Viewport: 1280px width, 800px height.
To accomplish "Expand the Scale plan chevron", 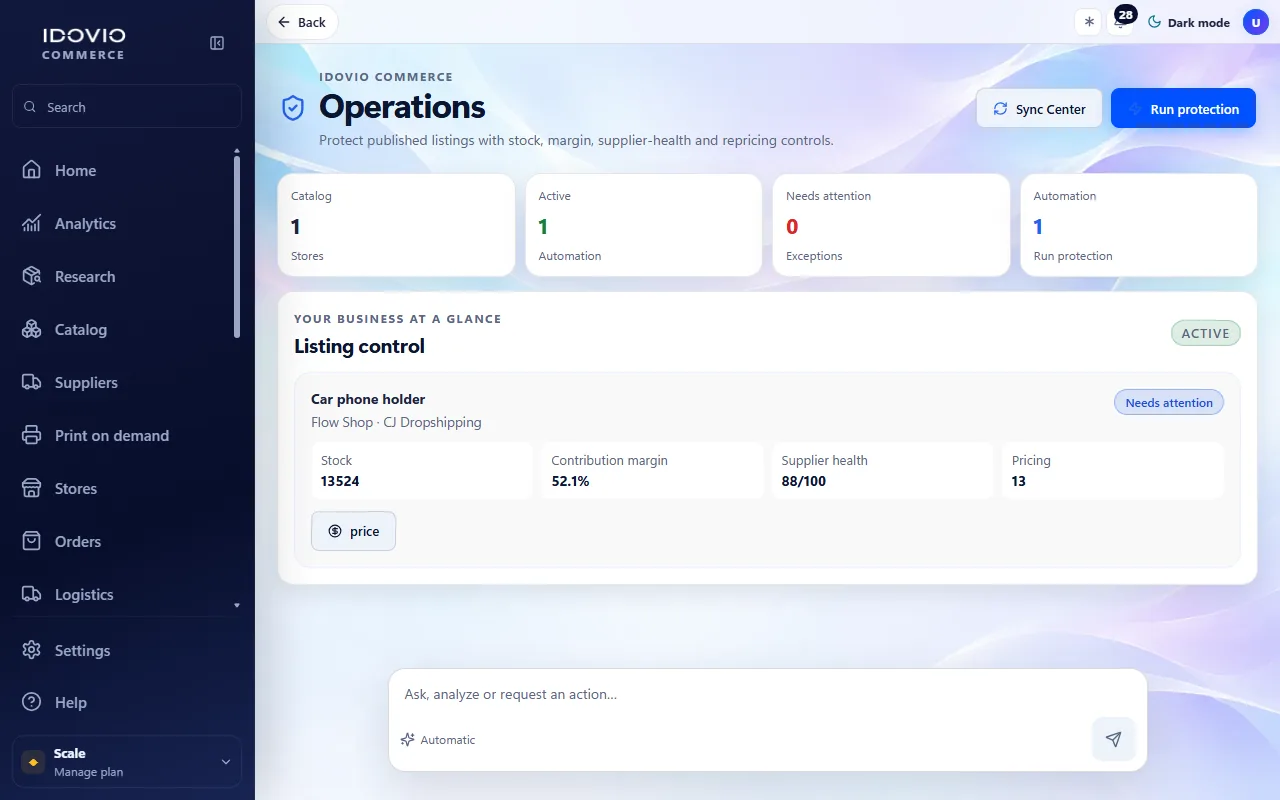I will (x=226, y=762).
